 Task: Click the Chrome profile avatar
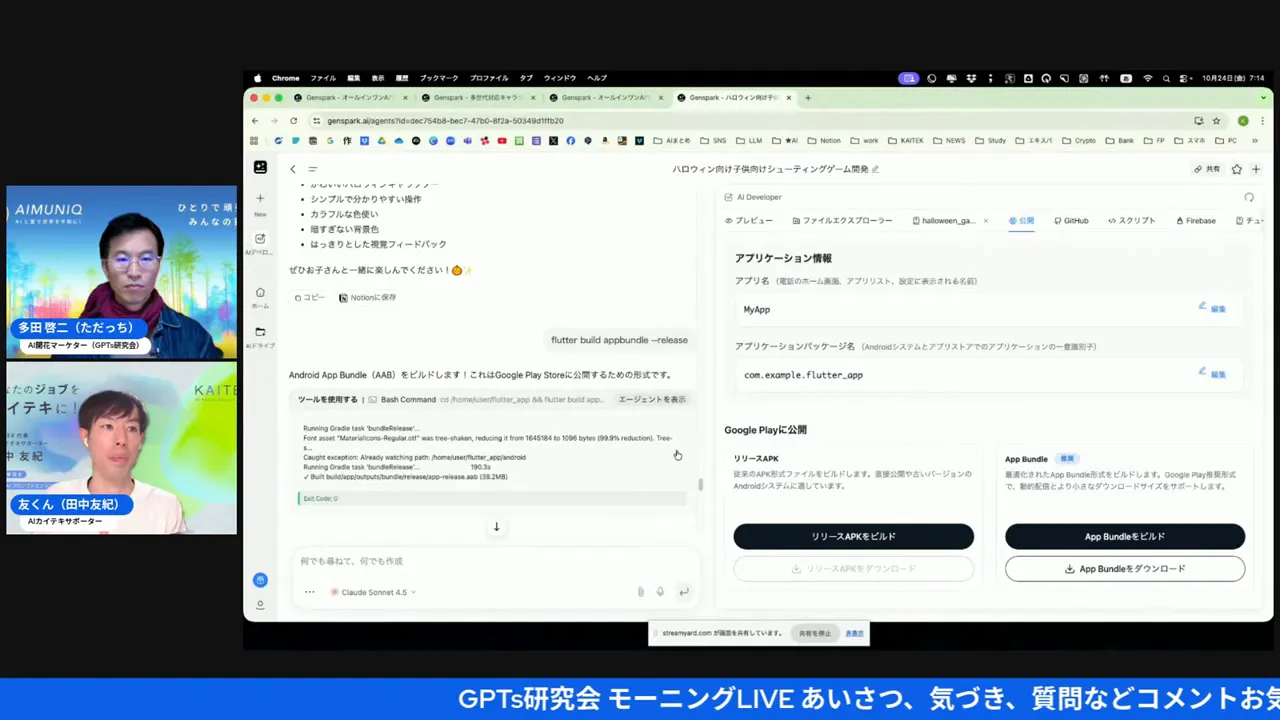[x=1243, y=121]
